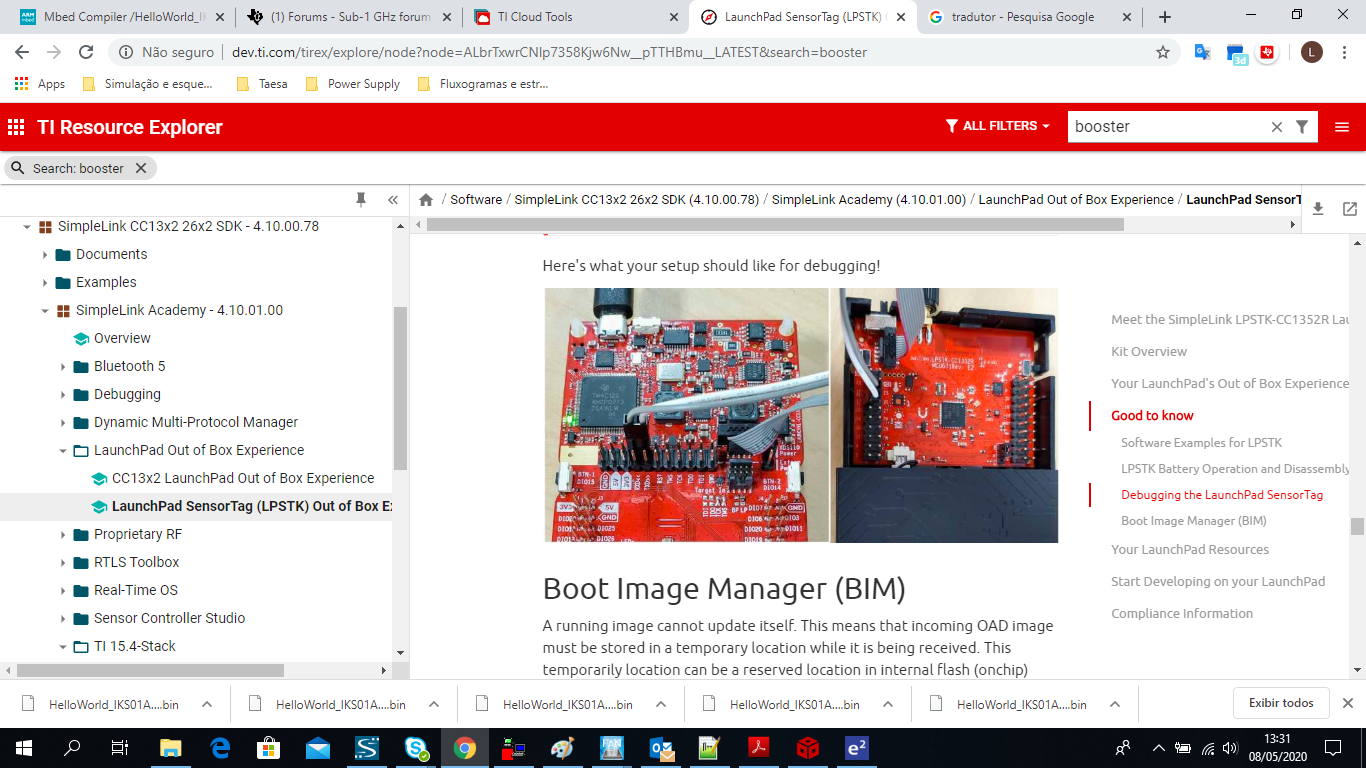Expand the Examples folder arrow
1366x769 pixels.
pos(45,283)
